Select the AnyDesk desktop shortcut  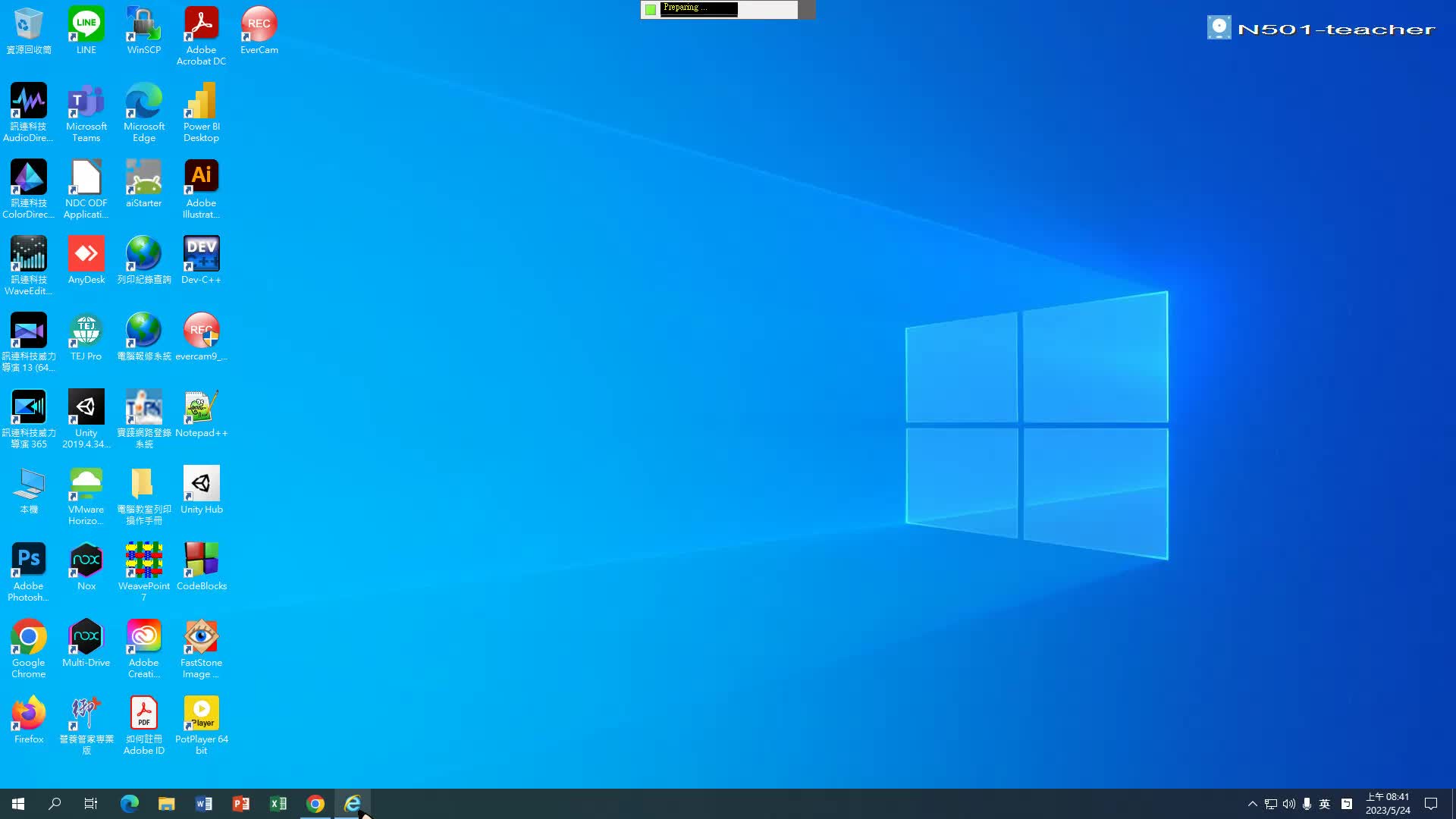pos(86,261)
